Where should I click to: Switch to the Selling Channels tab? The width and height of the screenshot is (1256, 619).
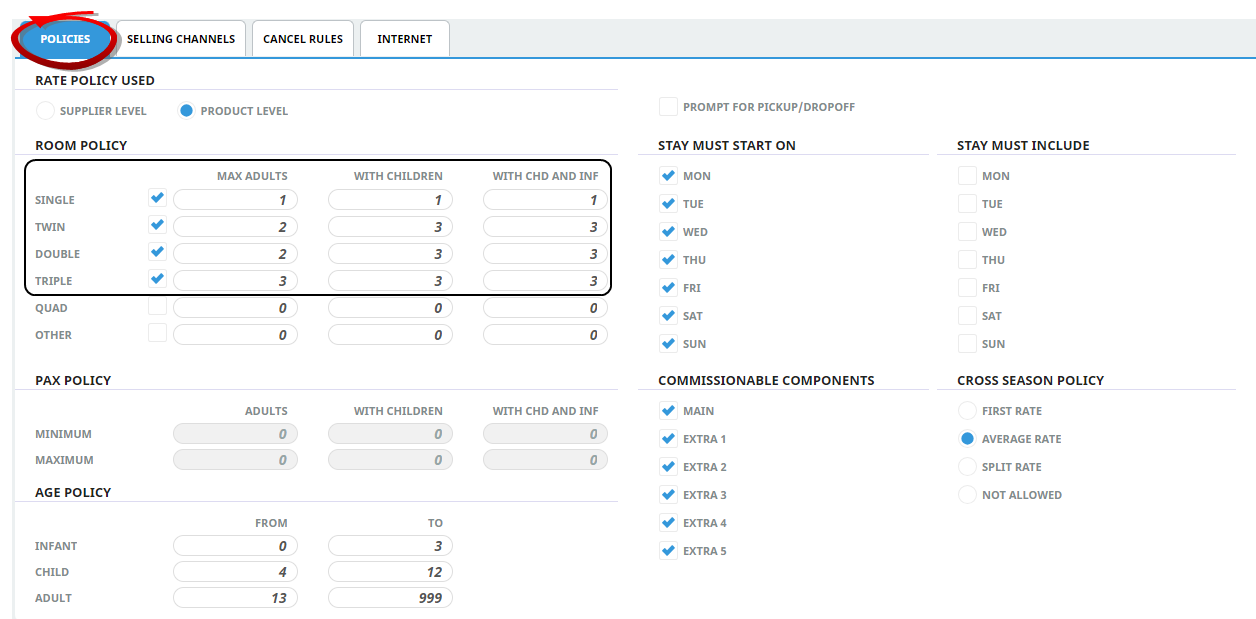tap(180, 39)
